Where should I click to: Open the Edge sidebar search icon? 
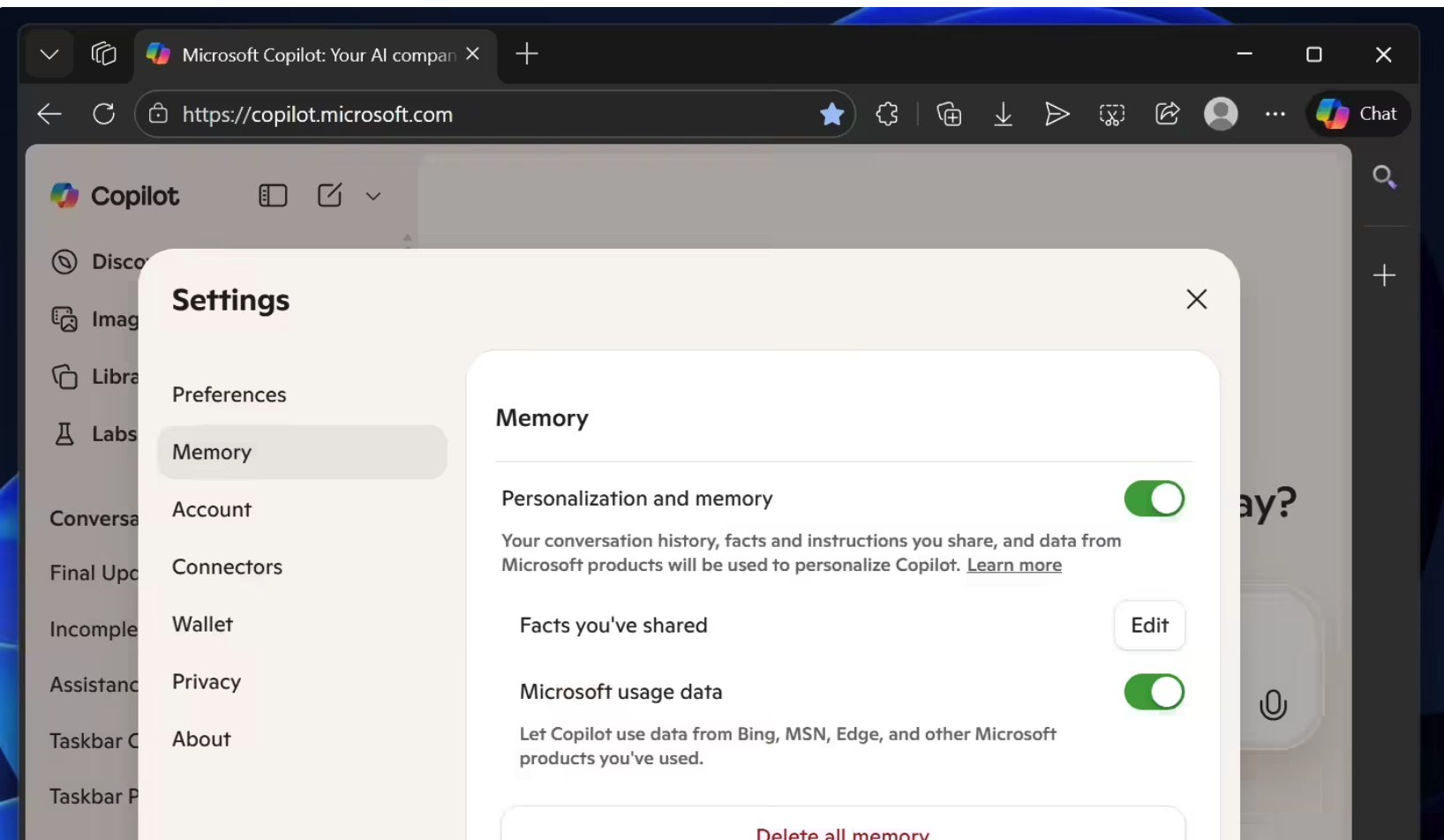[x=1384, y=177]
